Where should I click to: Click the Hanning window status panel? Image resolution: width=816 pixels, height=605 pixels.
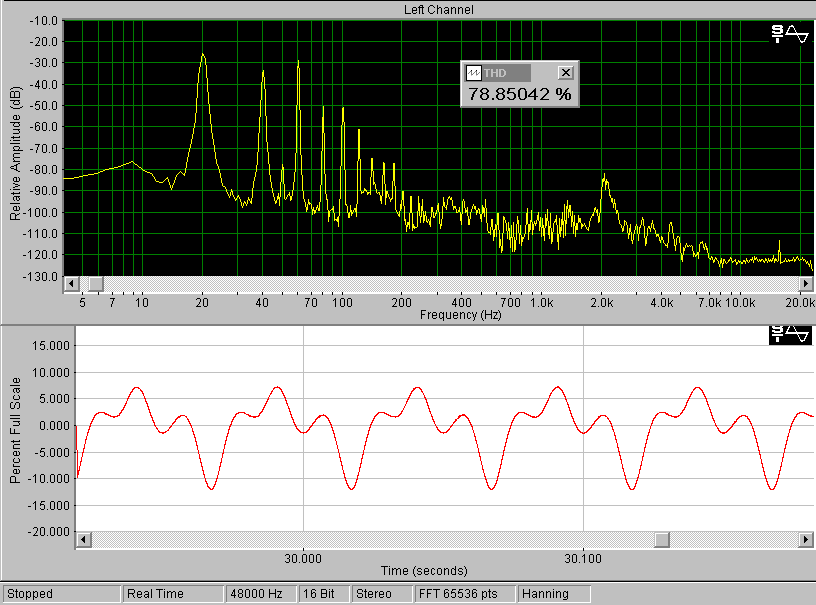(x=554, y=594)
